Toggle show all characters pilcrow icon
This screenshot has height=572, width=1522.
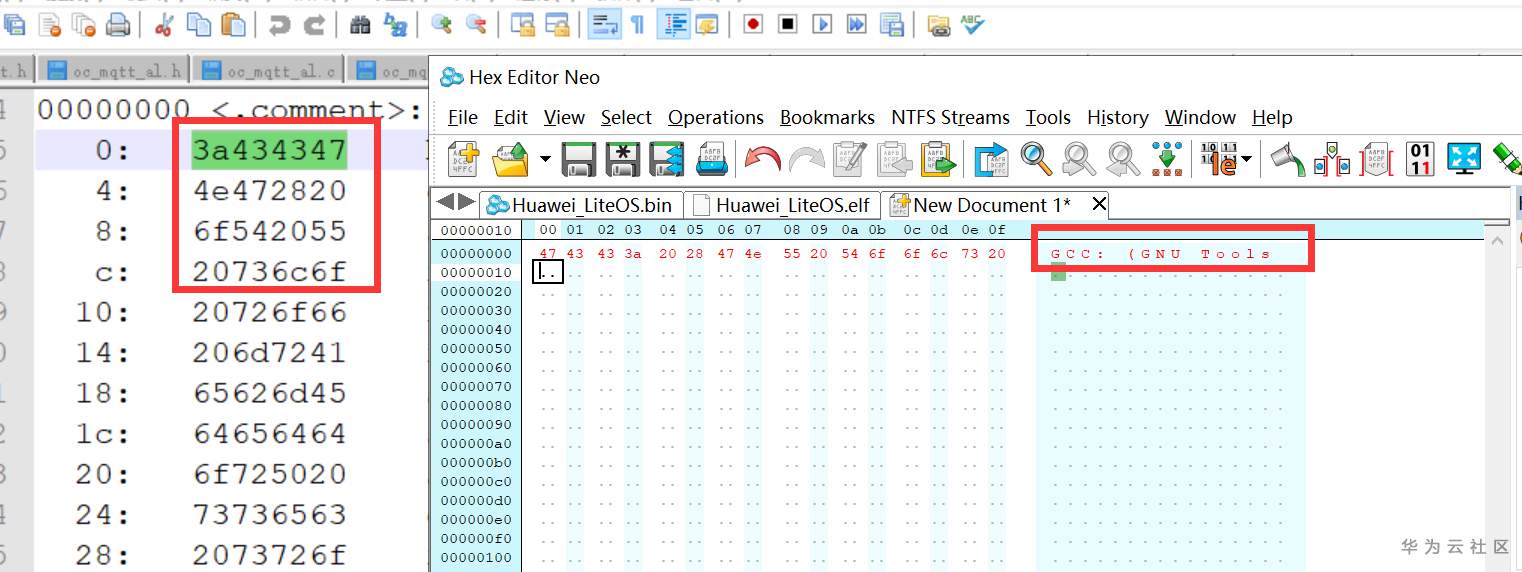(x=637, y=24)
